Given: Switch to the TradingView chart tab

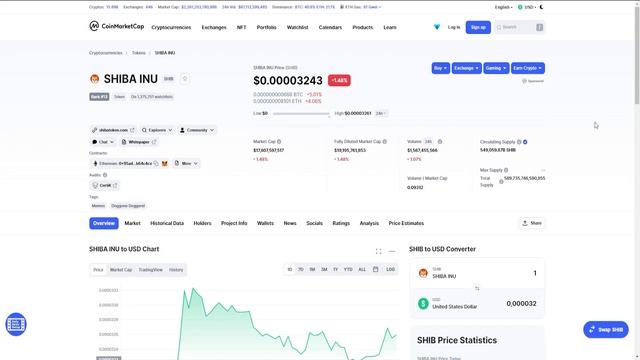Looking at the screenshot, I should click(x=150, y=270).
